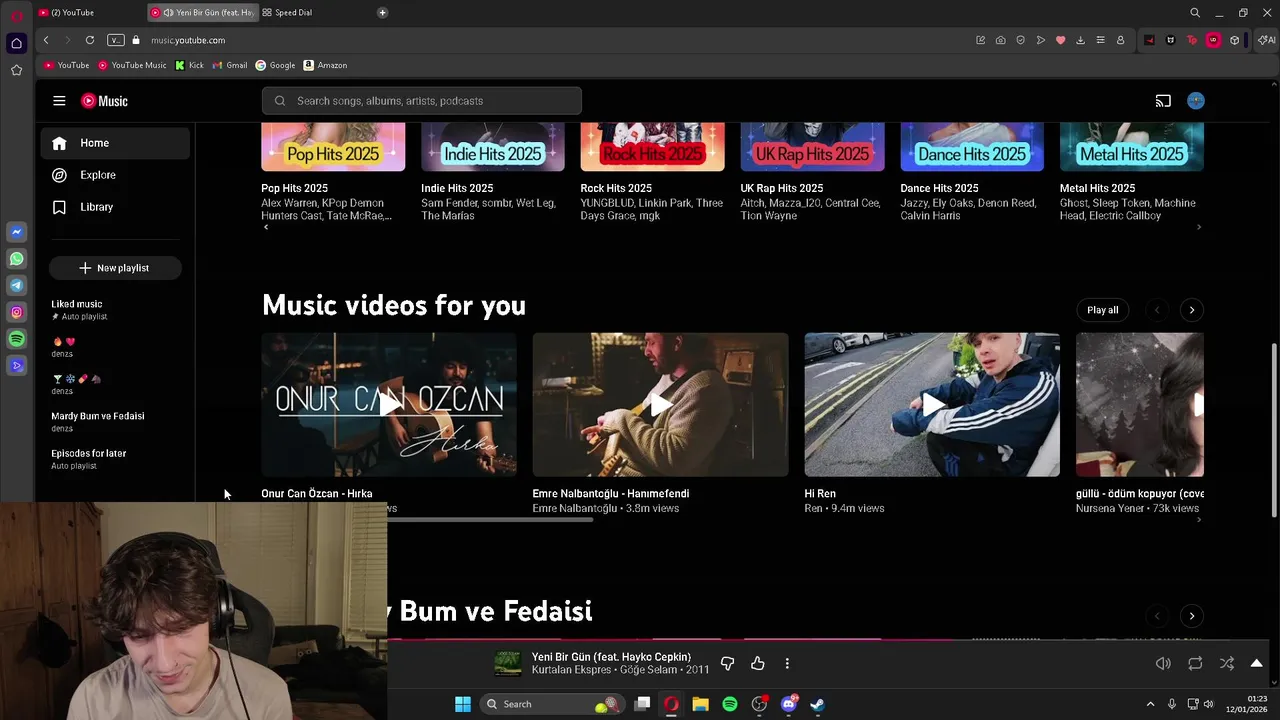Show previous Music videos for you
This screenshot has height=720, width=1280.
(x=1157, y=310)
